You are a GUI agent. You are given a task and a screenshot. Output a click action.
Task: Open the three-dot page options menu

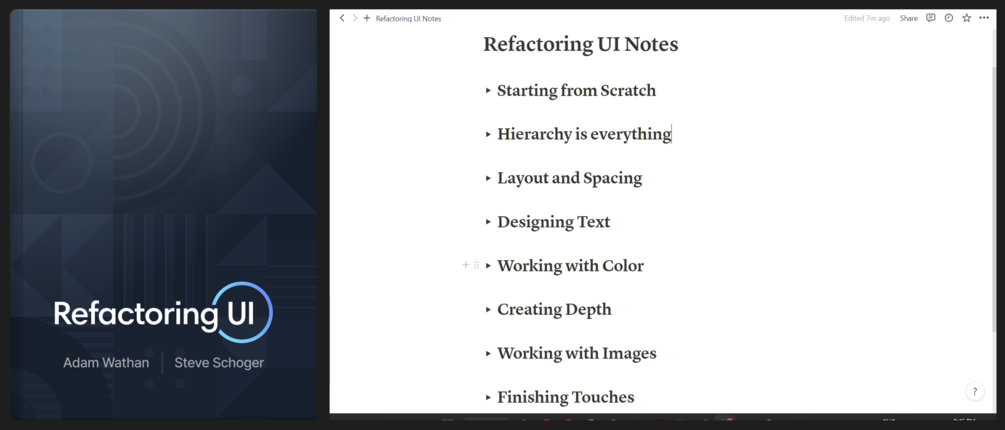coord(984,18)
